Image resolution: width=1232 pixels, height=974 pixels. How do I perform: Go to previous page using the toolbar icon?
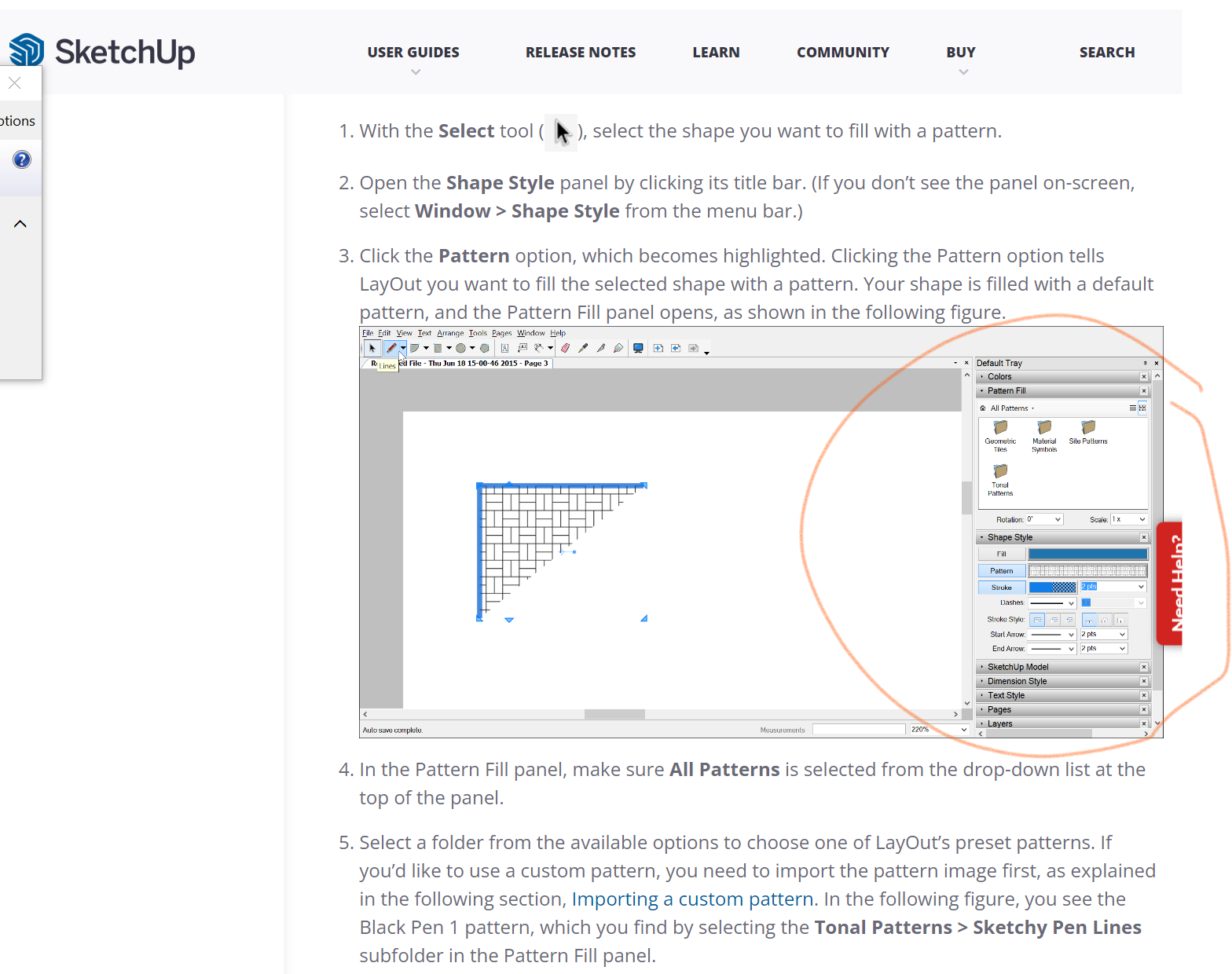coord(676,348)
